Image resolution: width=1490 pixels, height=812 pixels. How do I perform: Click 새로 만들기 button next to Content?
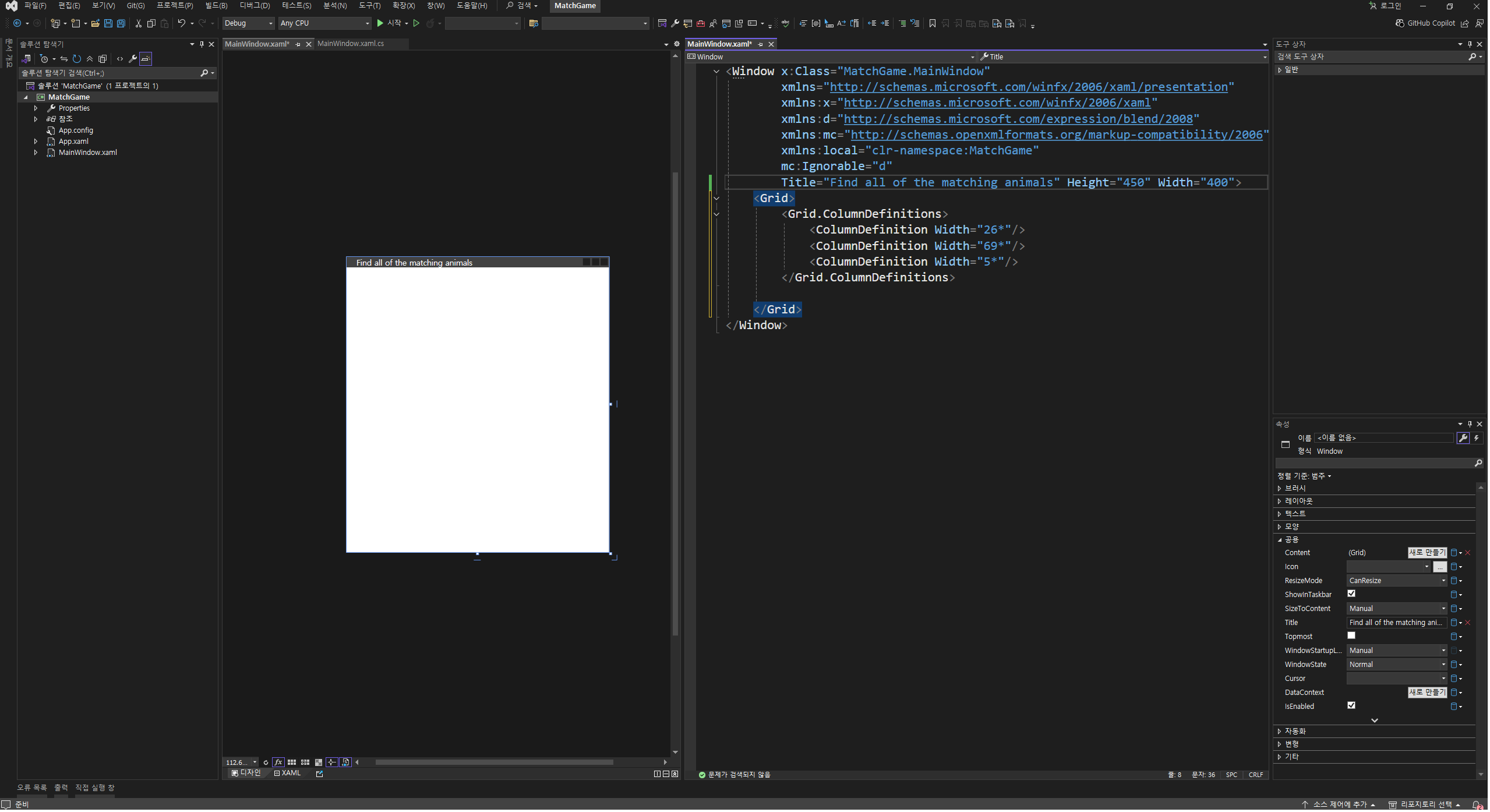tap(1428, 553)
